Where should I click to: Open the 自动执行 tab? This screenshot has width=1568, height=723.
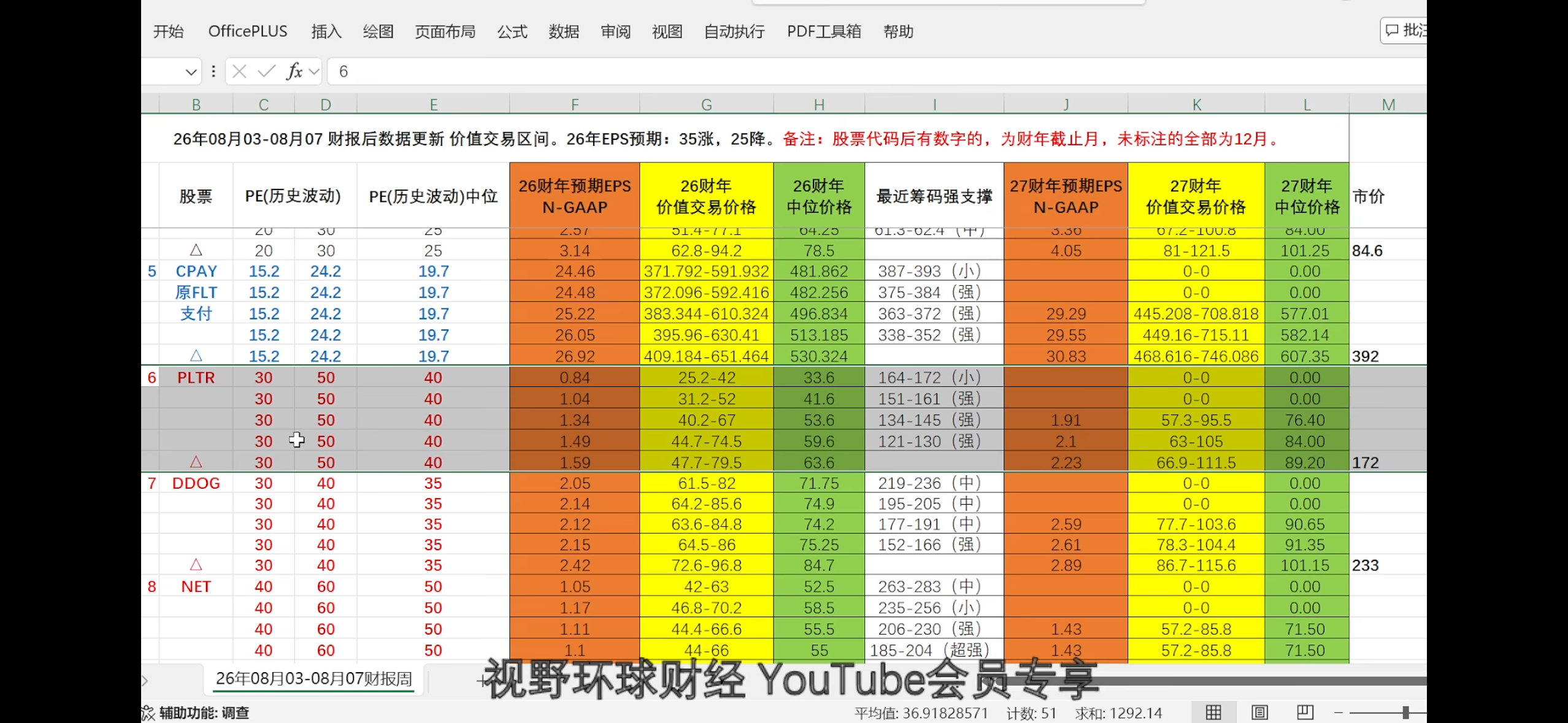(x=734, y=31)
